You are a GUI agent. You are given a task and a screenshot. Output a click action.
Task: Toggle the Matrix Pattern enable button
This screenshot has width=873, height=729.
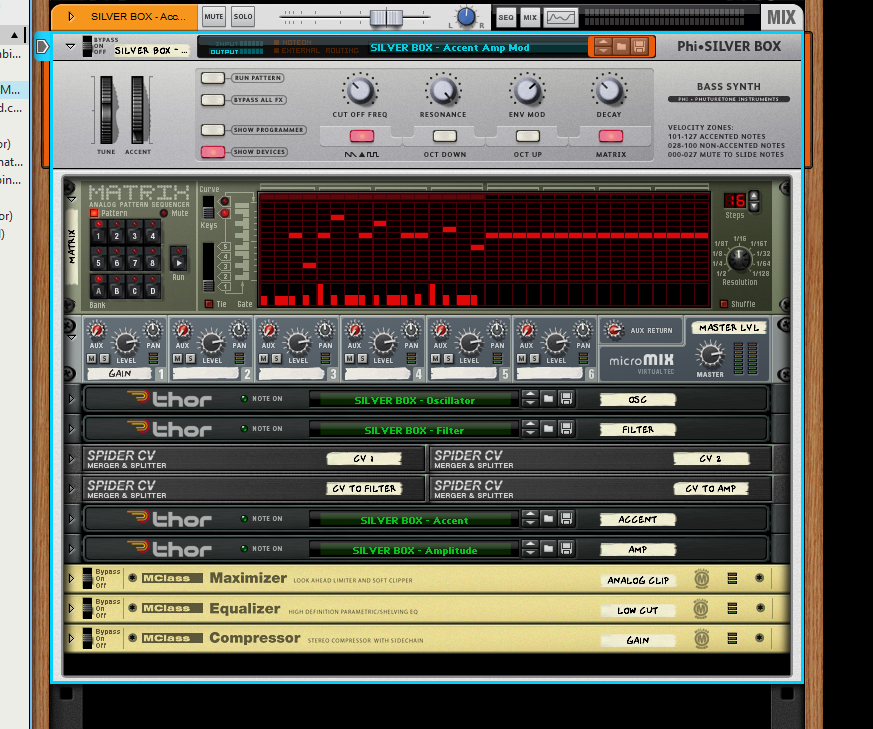(x=94, y=213)
